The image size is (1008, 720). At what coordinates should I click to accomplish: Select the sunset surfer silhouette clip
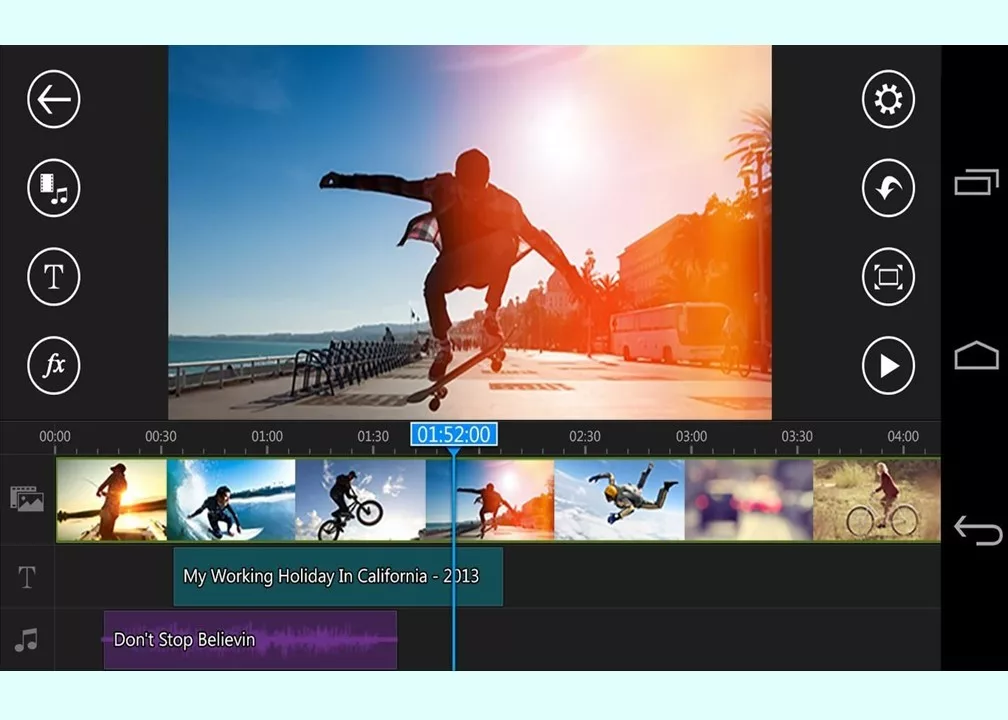pyautogui.click(x=111, y=500)
